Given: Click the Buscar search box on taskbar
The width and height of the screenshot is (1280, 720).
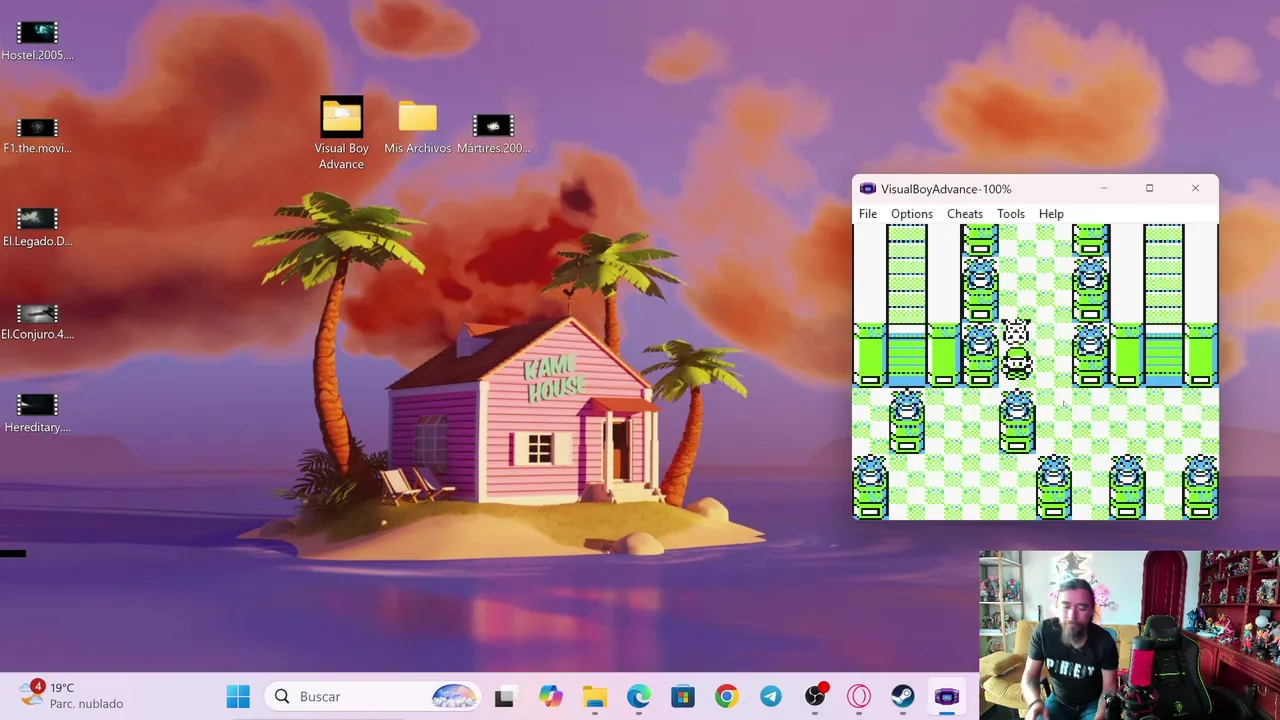Looking at the screenshot, I should coord(372,696).
